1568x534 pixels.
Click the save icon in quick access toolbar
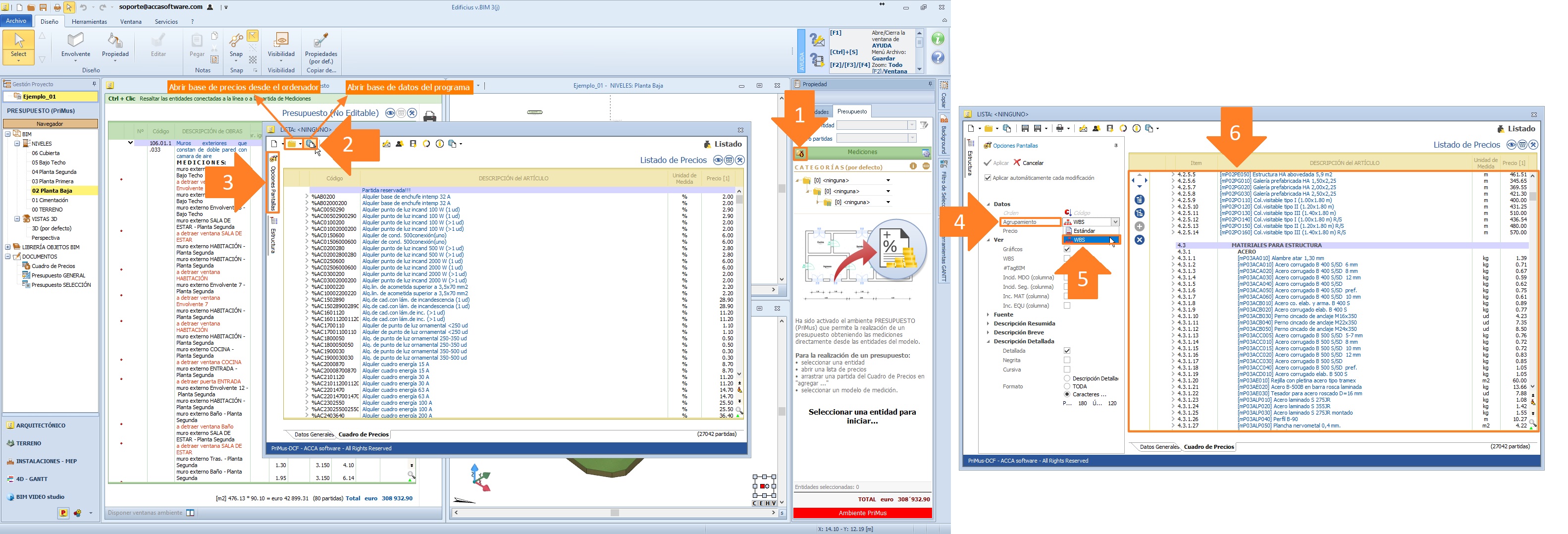click(43, 7)
